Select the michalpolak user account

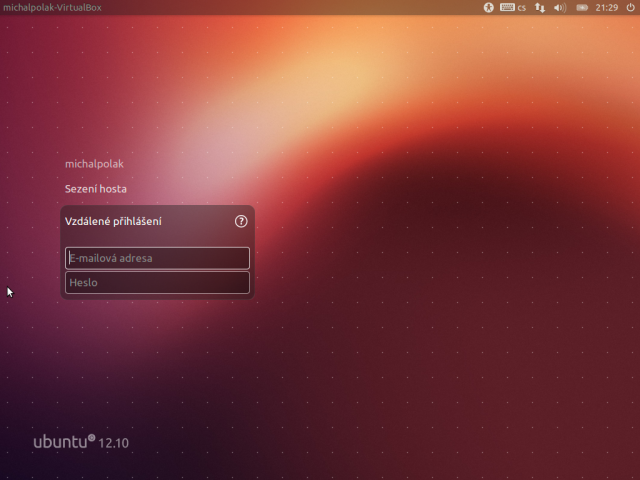click(x=94, y=164)
